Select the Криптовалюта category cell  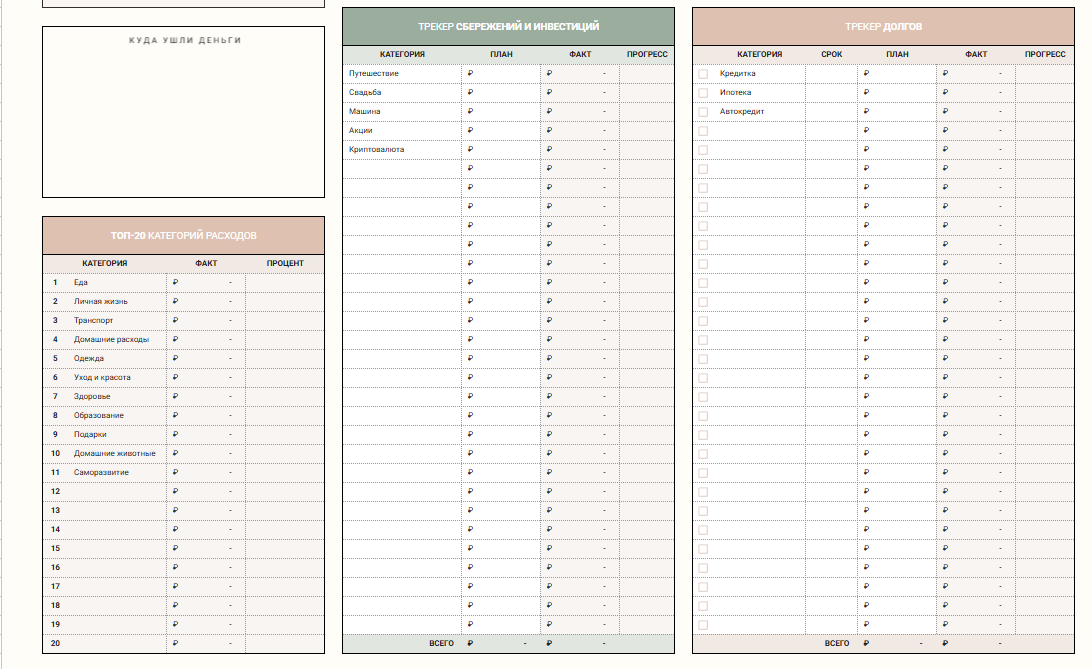tap(401, 150)
